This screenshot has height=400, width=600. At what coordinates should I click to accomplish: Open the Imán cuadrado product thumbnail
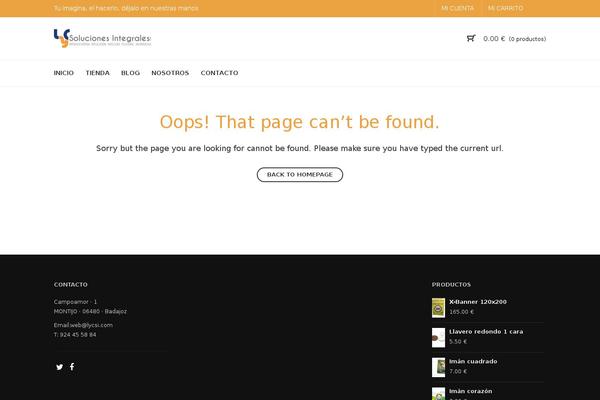[x=439, y=367]
